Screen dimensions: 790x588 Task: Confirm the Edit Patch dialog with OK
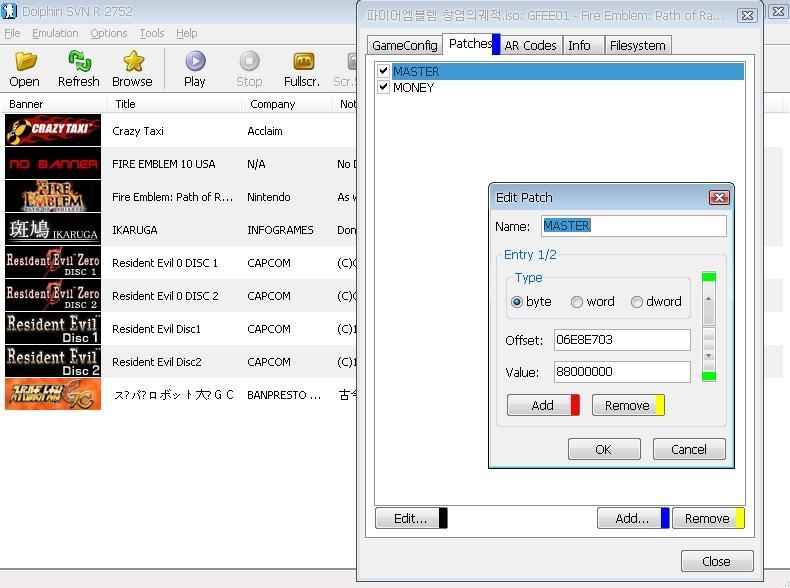coord(604,449)
